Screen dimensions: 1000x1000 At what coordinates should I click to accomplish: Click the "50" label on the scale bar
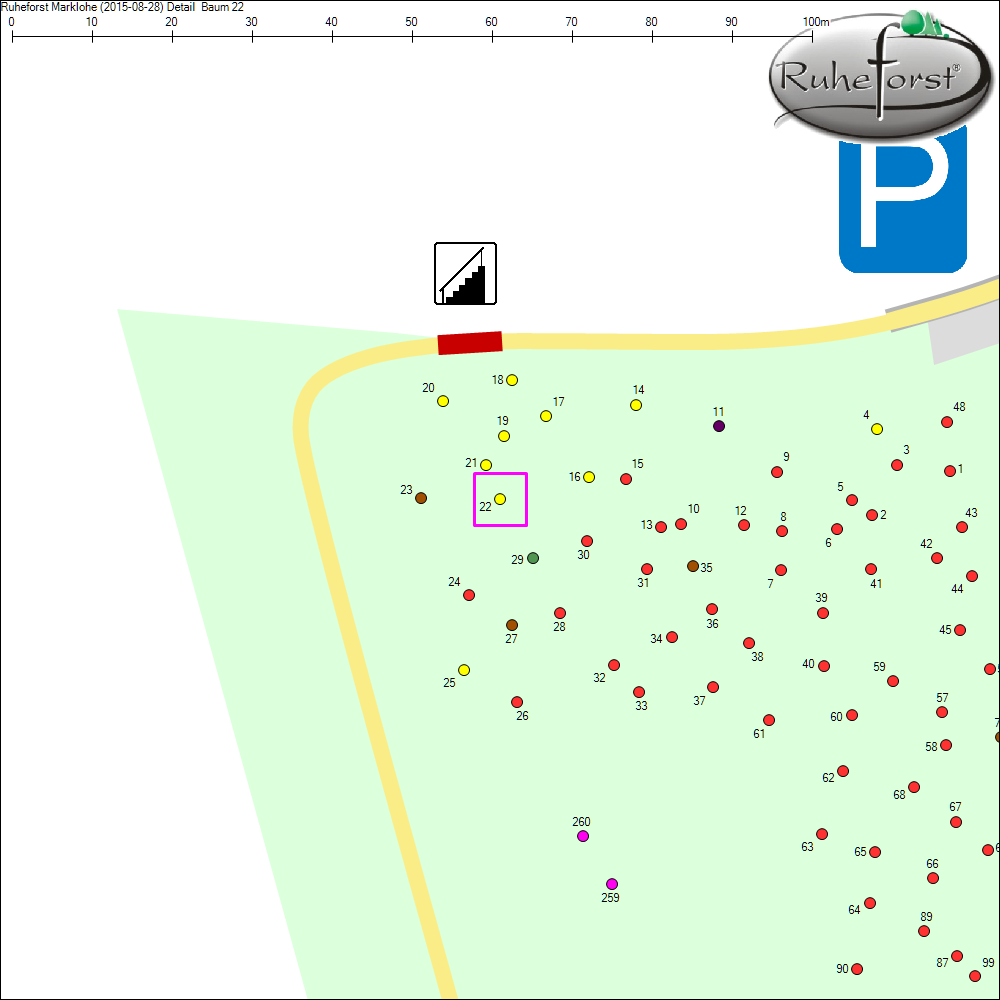(411, 22)
